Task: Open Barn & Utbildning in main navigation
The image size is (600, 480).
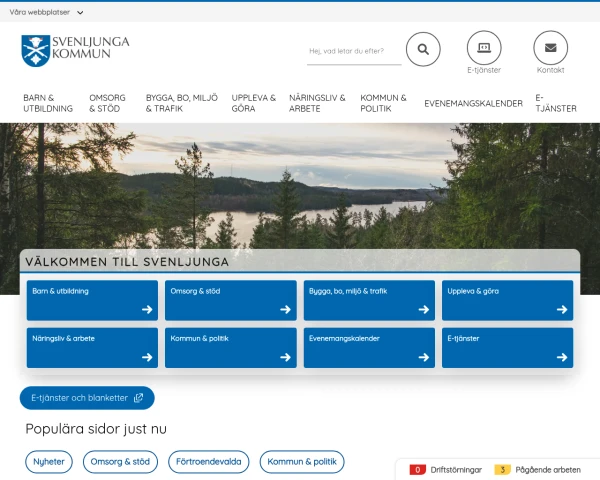Action: point(48,103)
